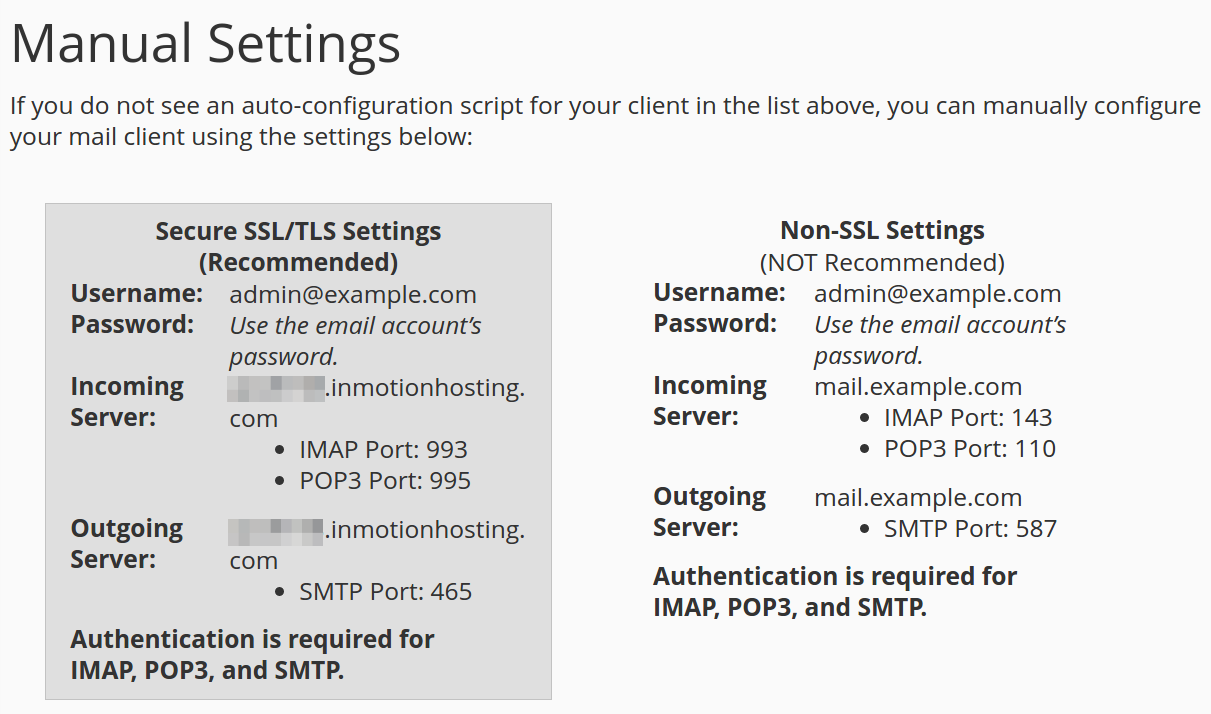The image size is (1211, 714).
Task: Select the POP3 Port: 110 line
Action: click(970, 449)
